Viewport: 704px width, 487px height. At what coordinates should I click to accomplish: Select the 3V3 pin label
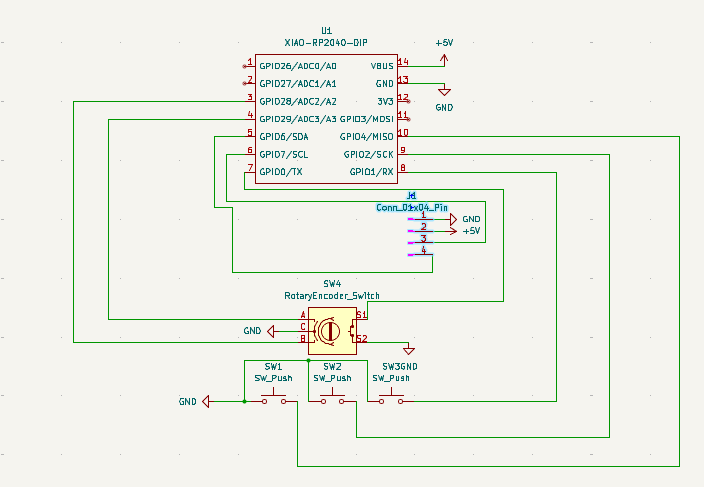385,101
